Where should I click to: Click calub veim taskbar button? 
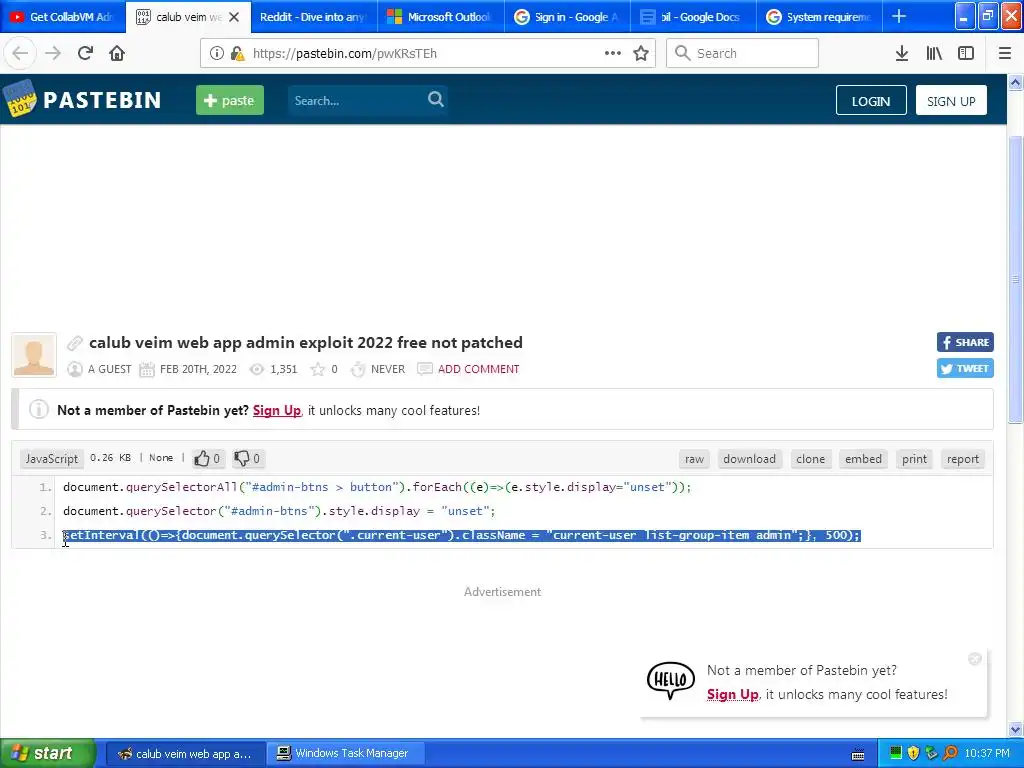(x=185, y=754)
